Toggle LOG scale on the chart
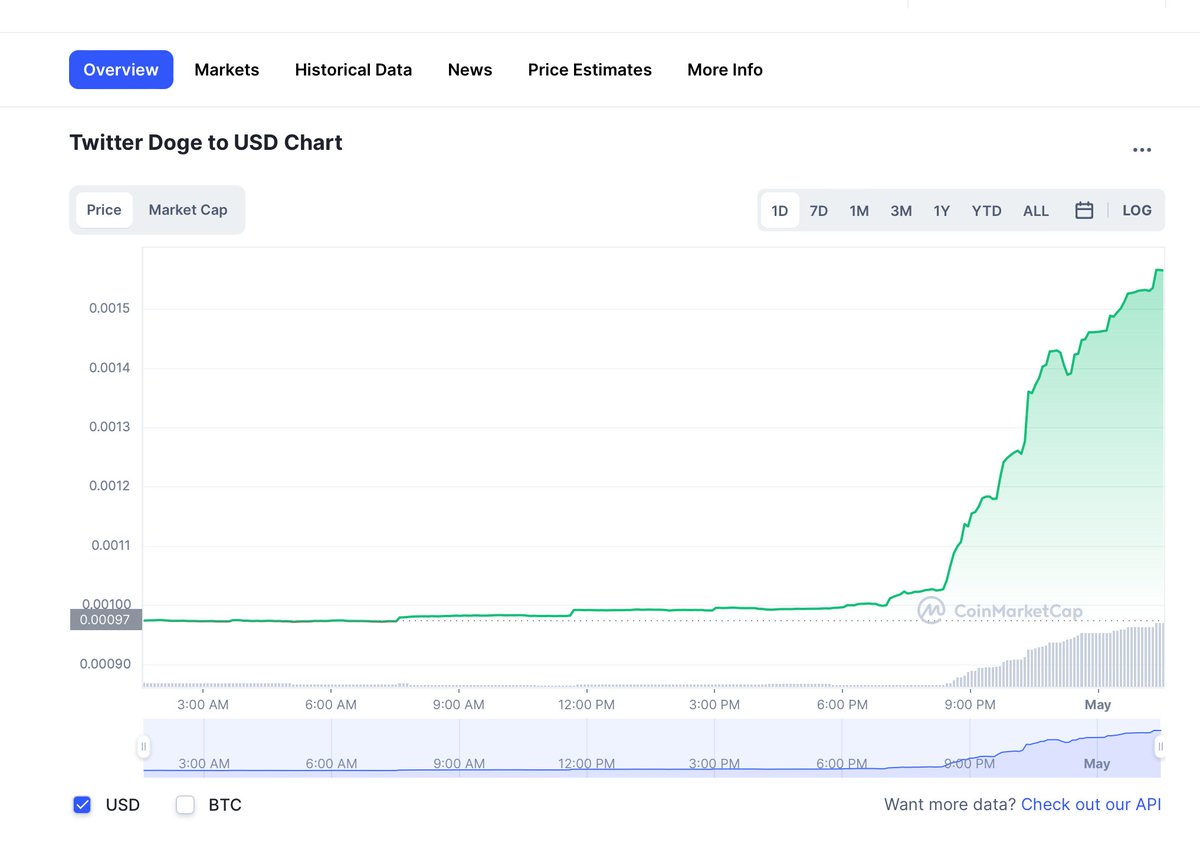Screen dimensions: 1200x852 click(1137, 210)
